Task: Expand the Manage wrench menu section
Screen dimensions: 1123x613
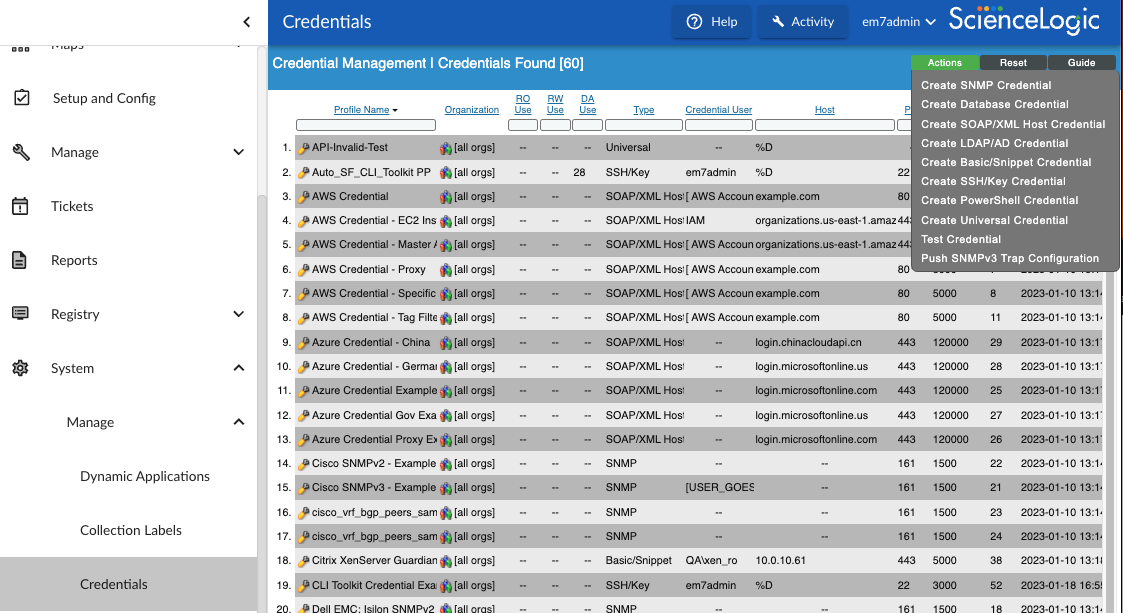Action: click(x=238, y=152)
